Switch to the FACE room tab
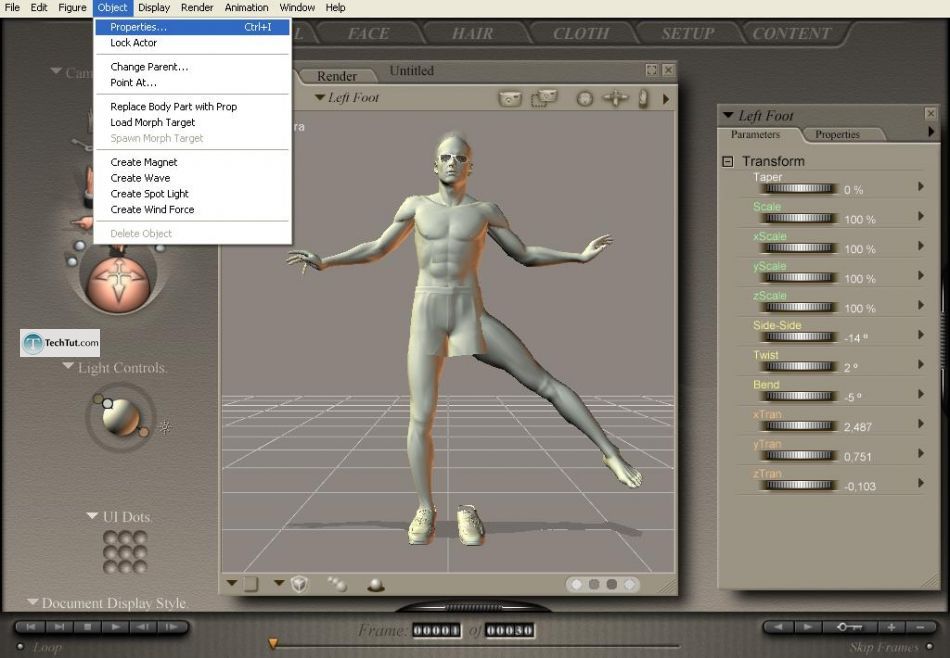 coord(368,33)
